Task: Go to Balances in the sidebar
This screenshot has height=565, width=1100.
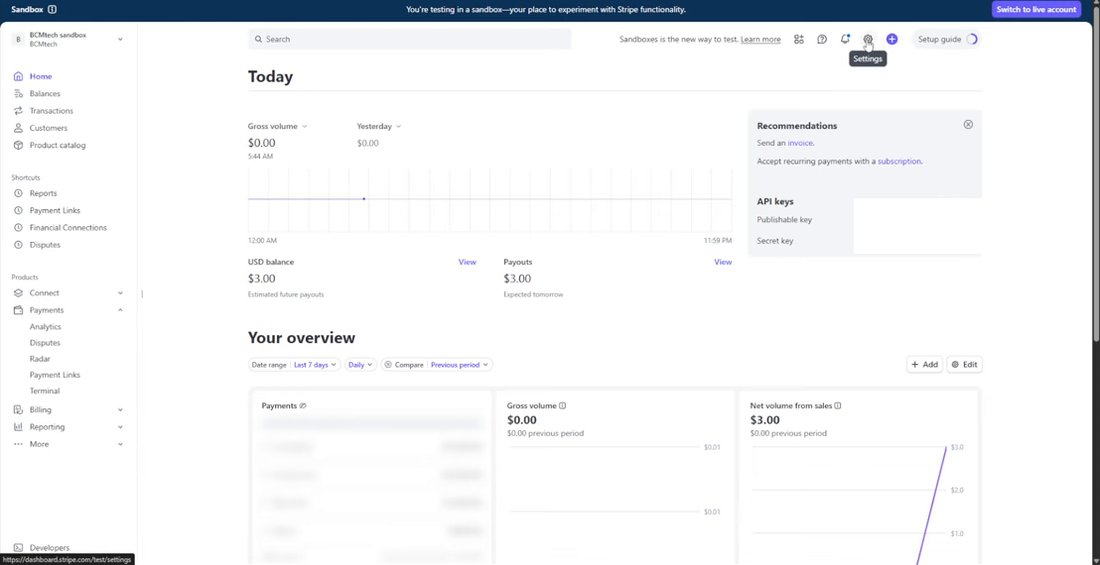Action: click(45, 93)
